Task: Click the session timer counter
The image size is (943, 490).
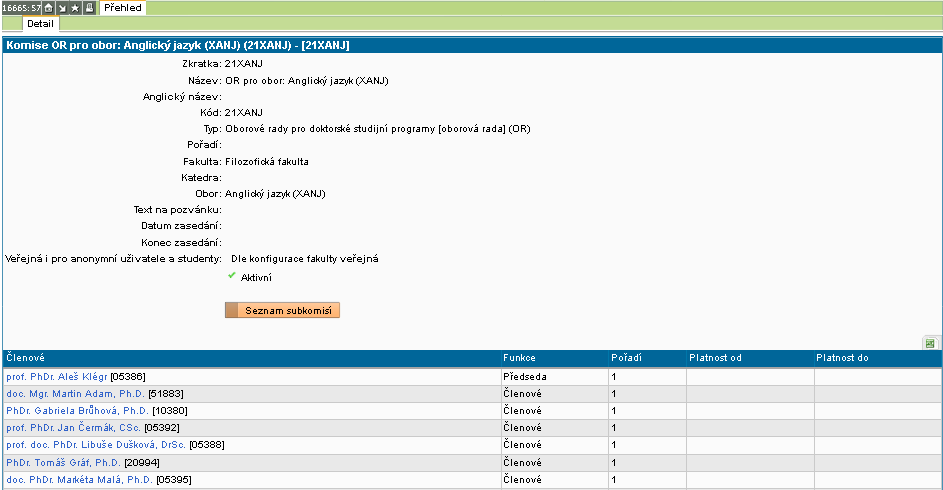Action: [x=20, y=7]
